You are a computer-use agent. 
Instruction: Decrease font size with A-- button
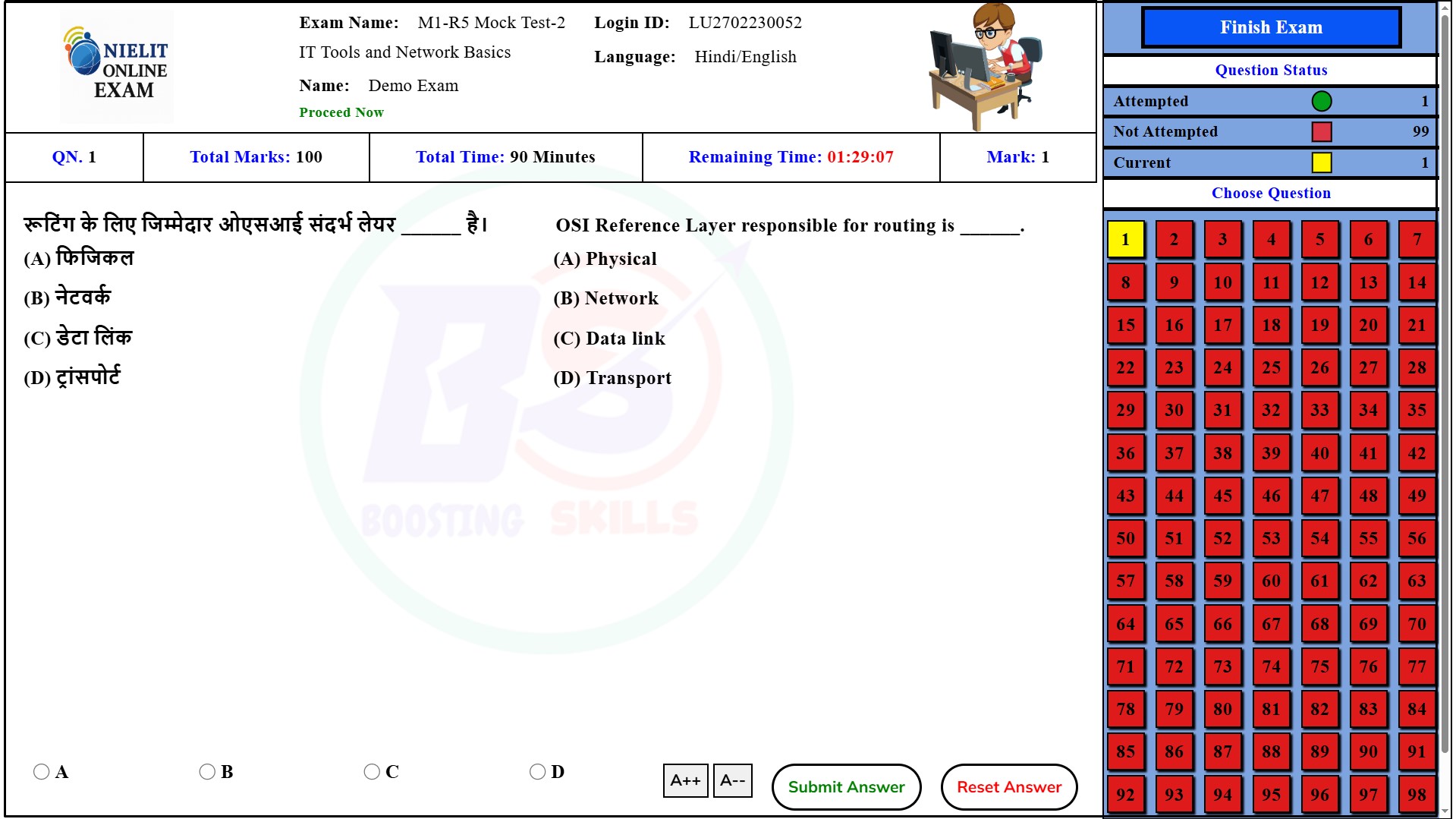click(732, 781)
